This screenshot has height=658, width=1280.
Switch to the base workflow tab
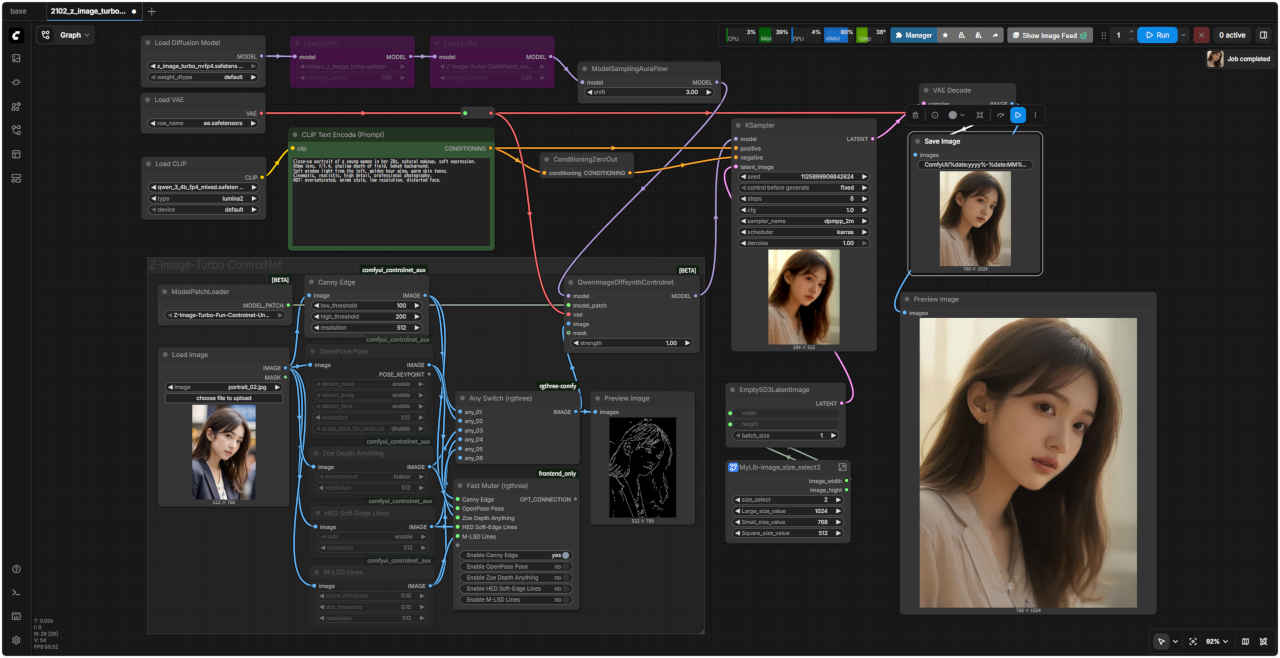(19, 11)
